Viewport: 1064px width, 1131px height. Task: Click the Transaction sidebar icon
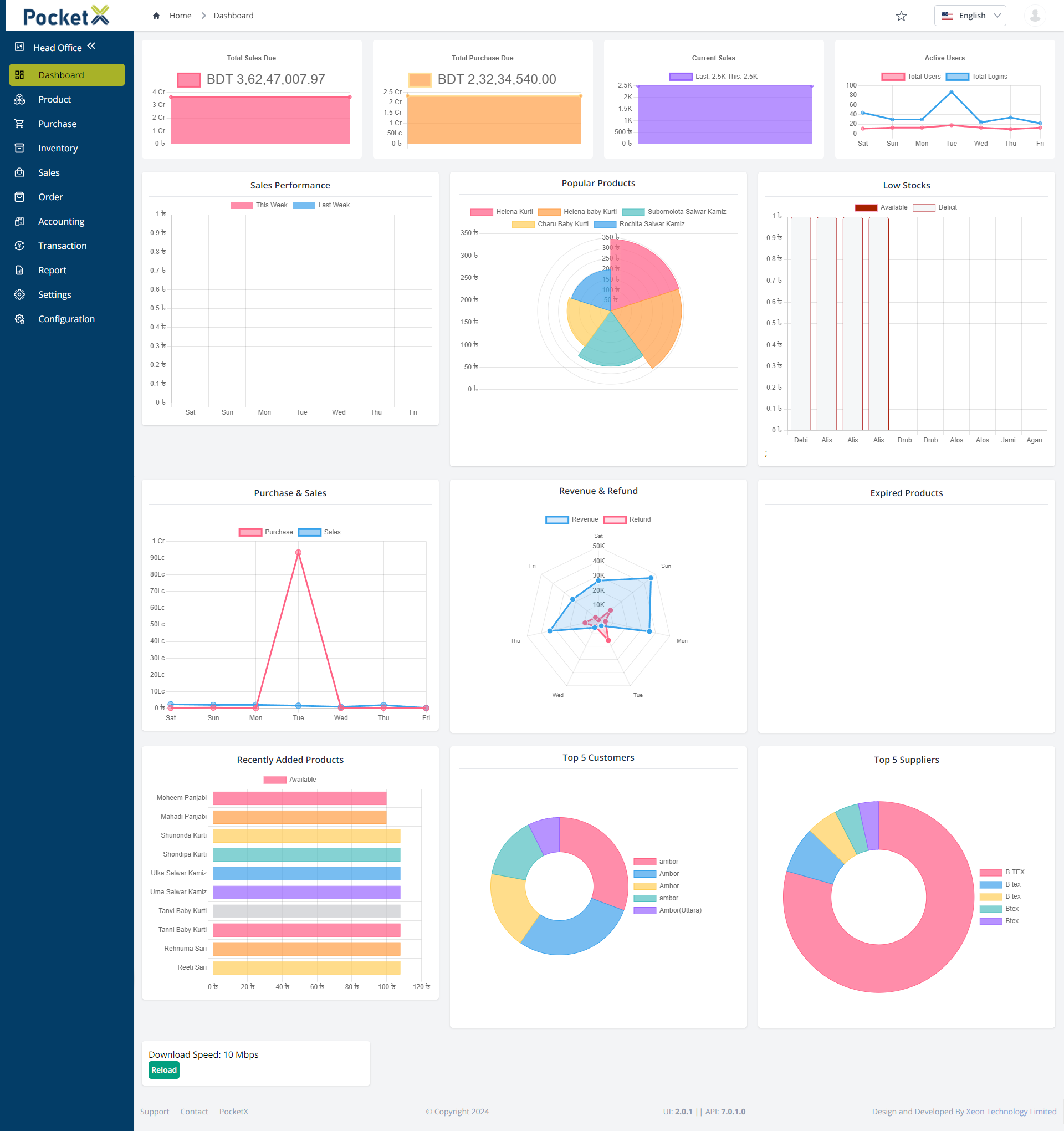pos(19,246)
